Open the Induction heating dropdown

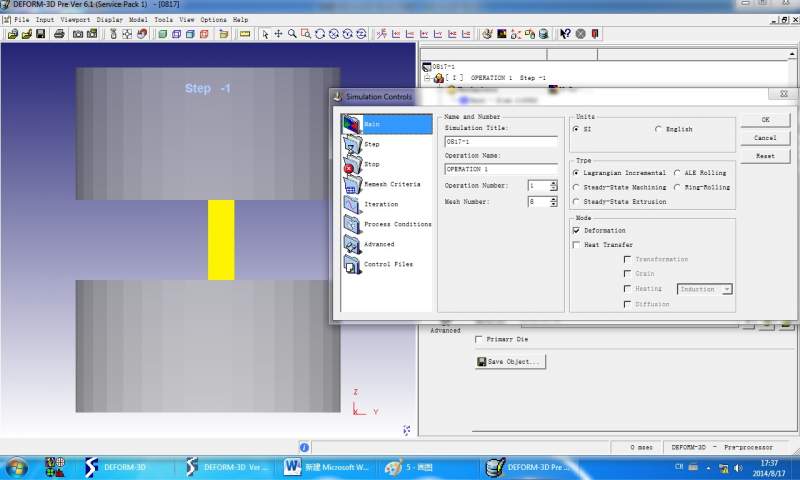[x=727, y=289]
